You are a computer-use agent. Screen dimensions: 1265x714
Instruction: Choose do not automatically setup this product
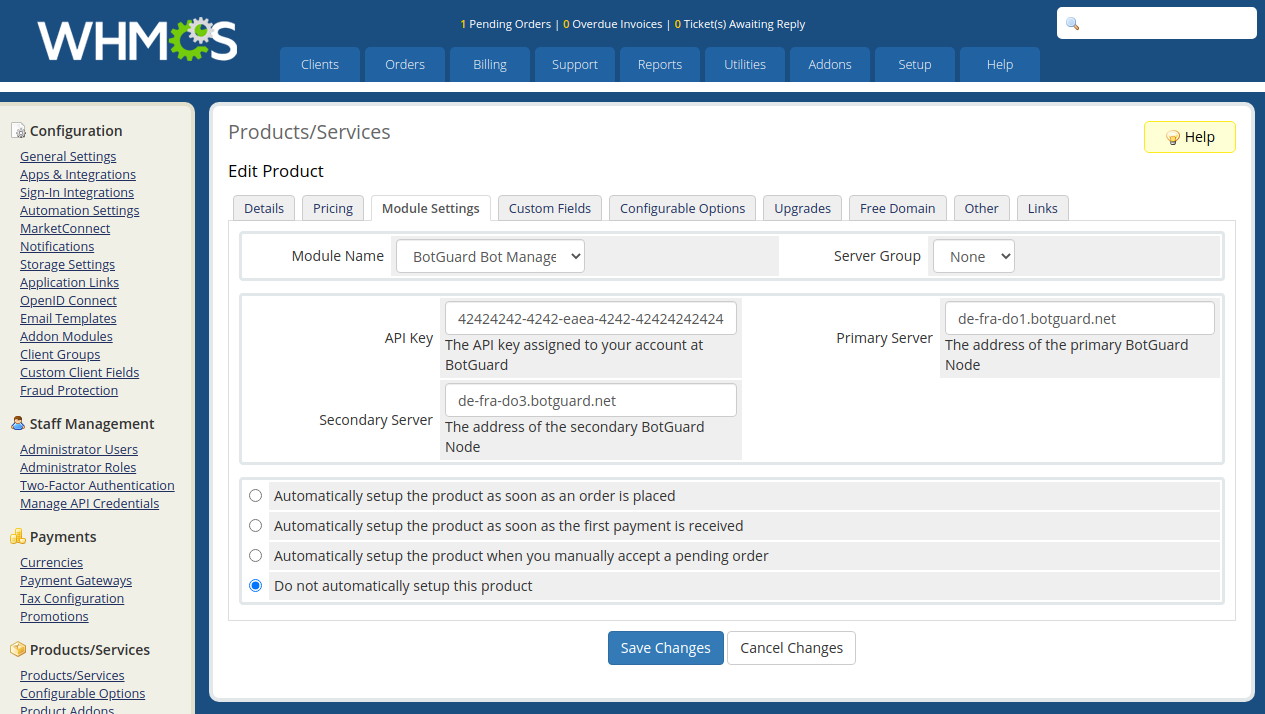(x=256, y=586)
